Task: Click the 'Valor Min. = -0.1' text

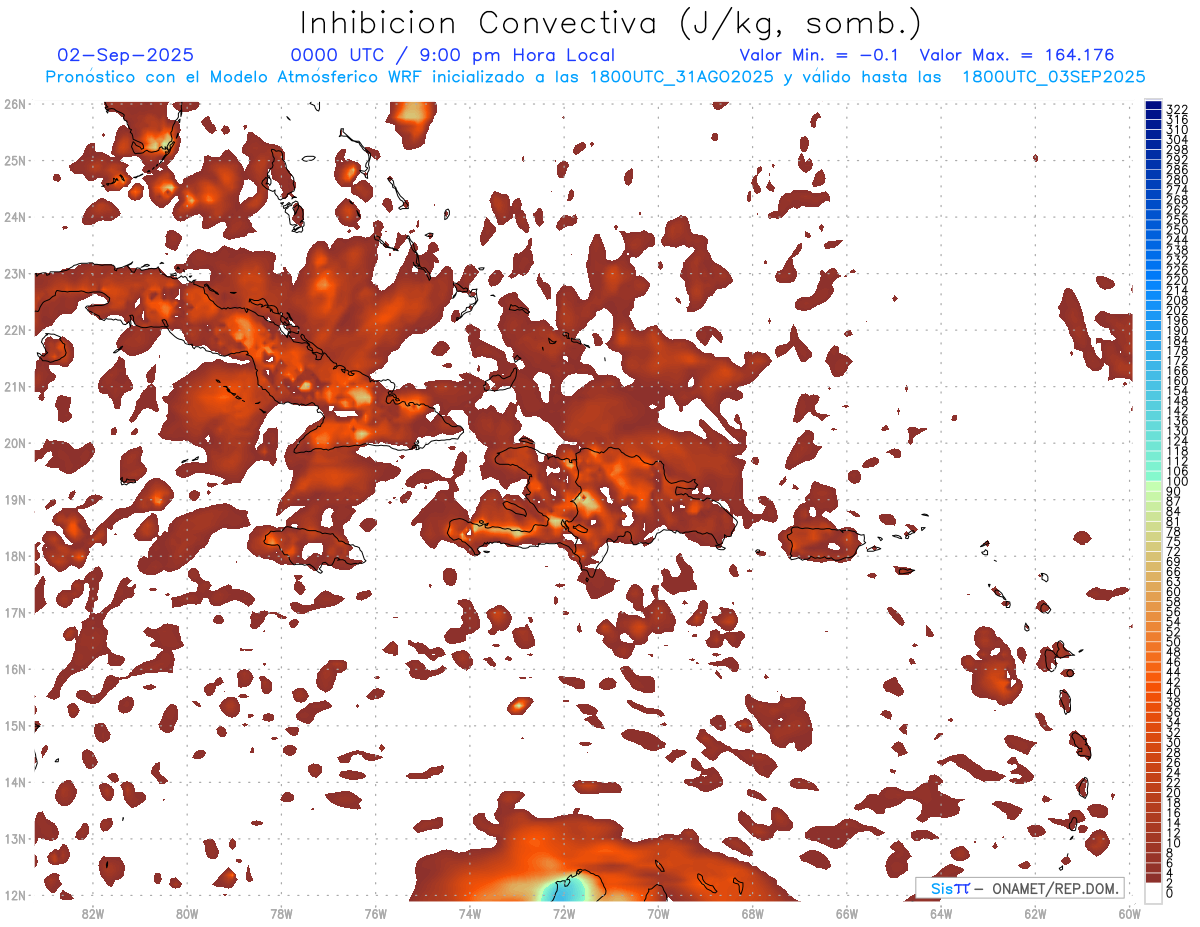Action: (821, 55)
